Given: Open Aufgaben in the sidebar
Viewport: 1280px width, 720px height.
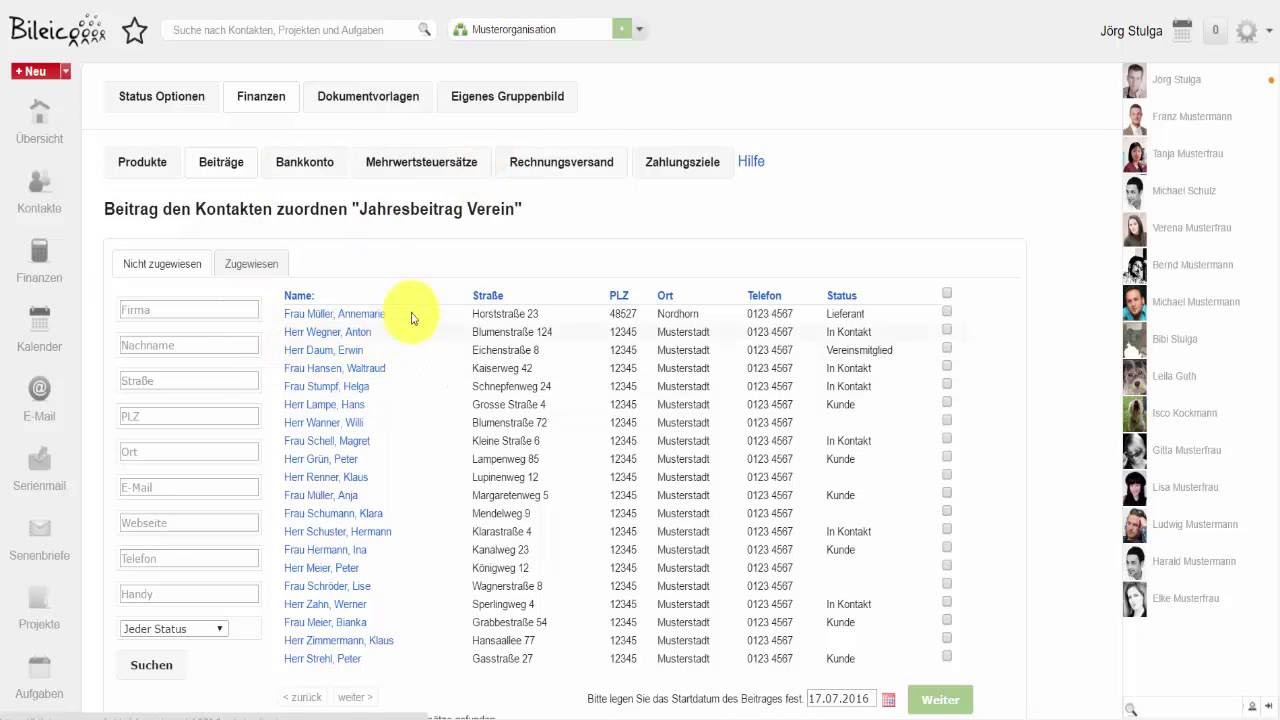Looking at the screenshot, I should 40,676.
